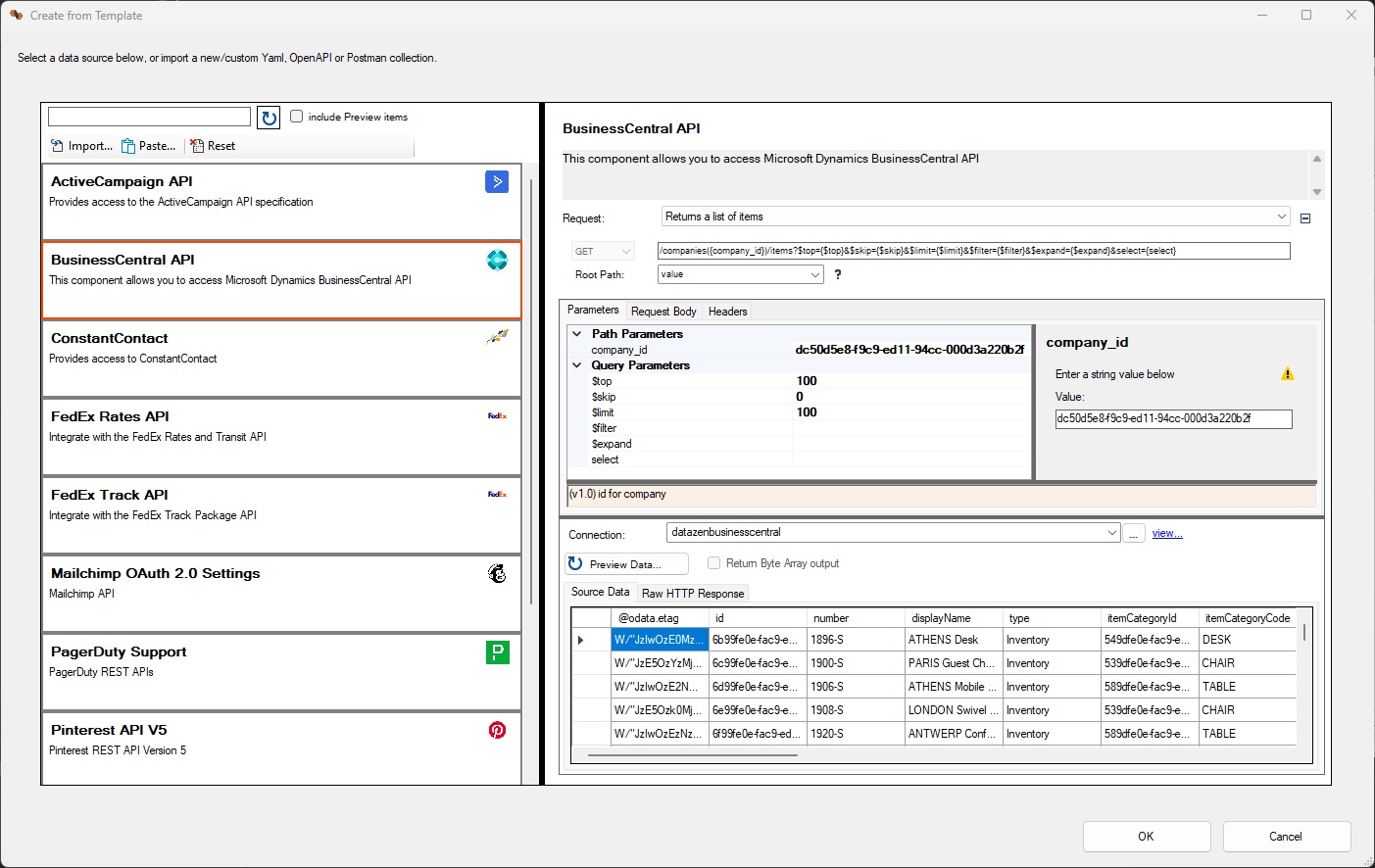Screen dimensions: 1375x868
Task: Click the FedEx Track API logo
Action: pyautogui.click(x=497, y=495)
